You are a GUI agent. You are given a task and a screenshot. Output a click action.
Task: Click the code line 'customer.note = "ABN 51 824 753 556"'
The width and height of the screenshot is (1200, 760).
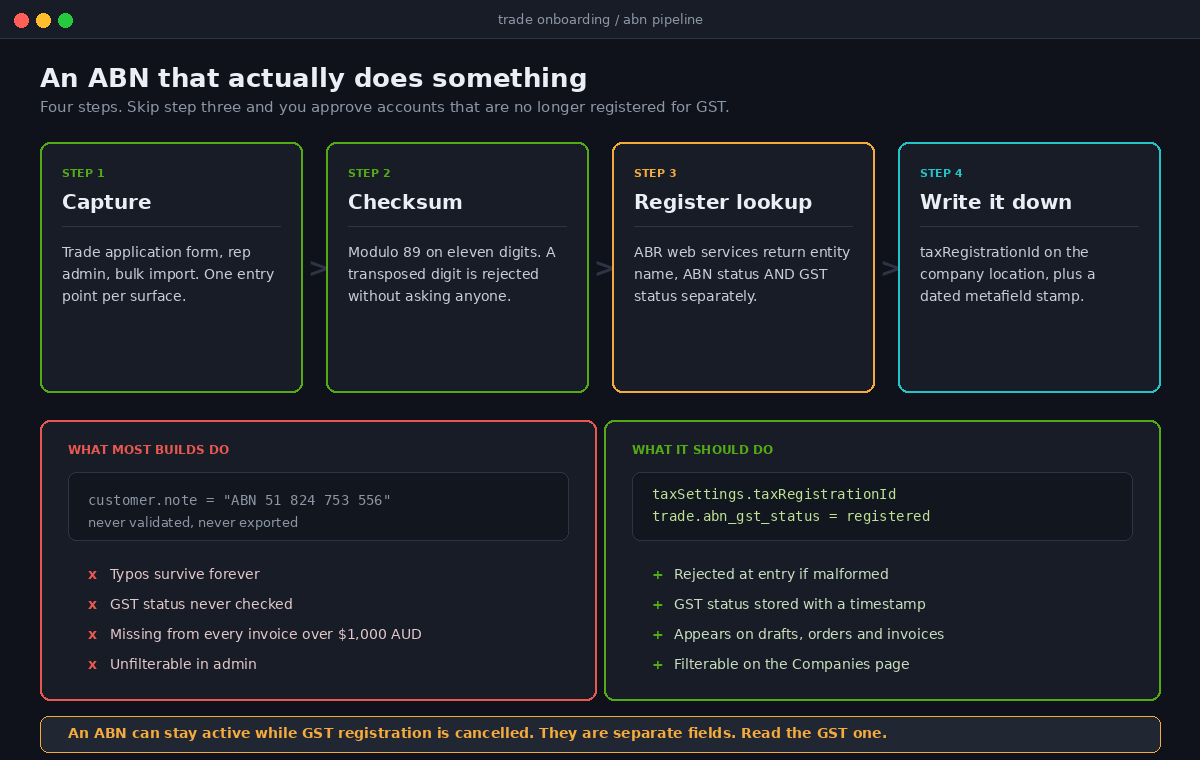[x=239, y=500]
